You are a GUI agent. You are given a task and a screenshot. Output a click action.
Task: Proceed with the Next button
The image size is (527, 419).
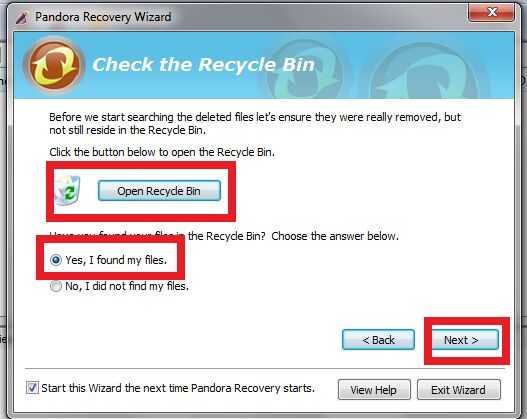466,340
